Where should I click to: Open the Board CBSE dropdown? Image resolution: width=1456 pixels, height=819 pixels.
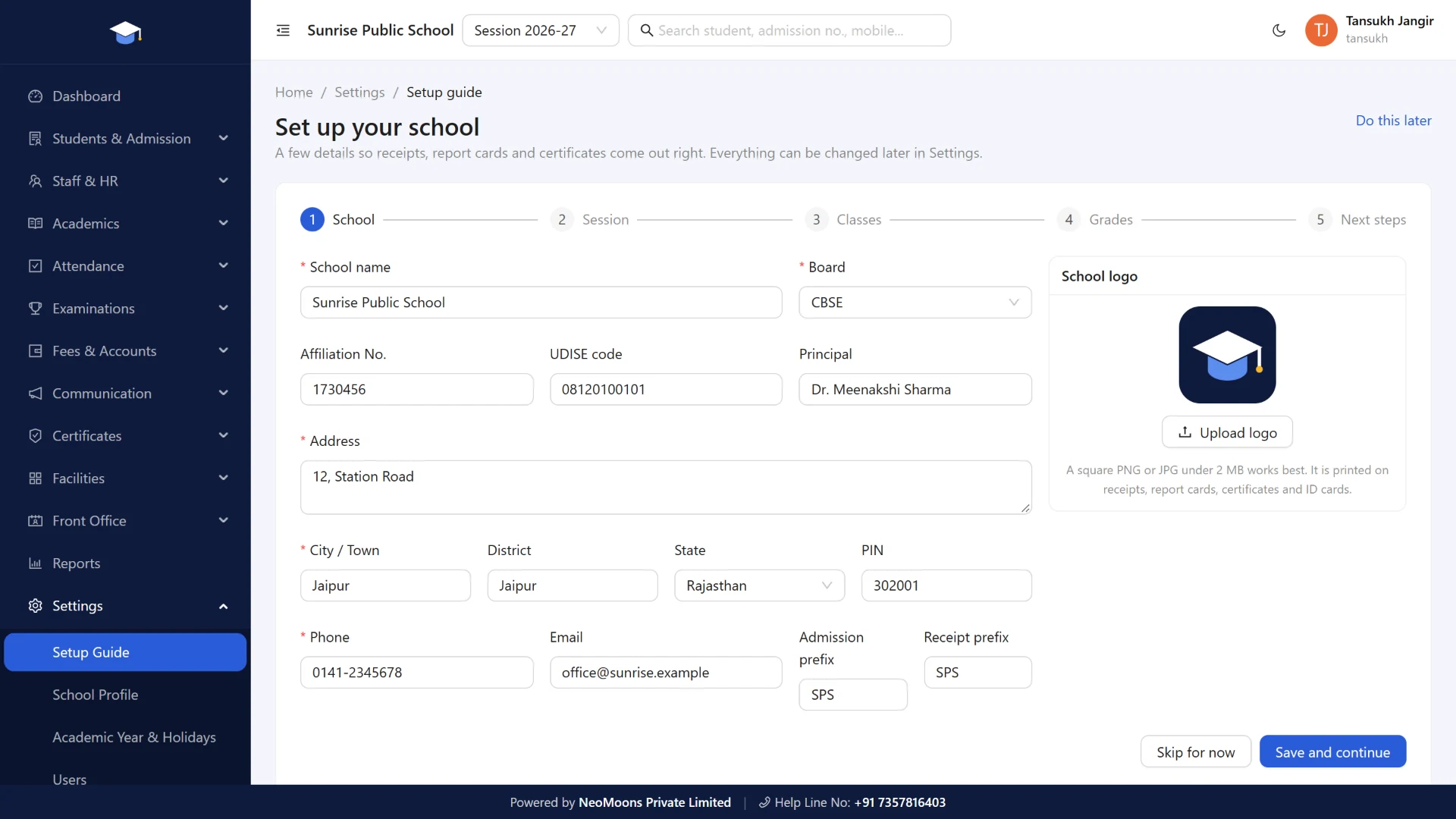[915, 303]
